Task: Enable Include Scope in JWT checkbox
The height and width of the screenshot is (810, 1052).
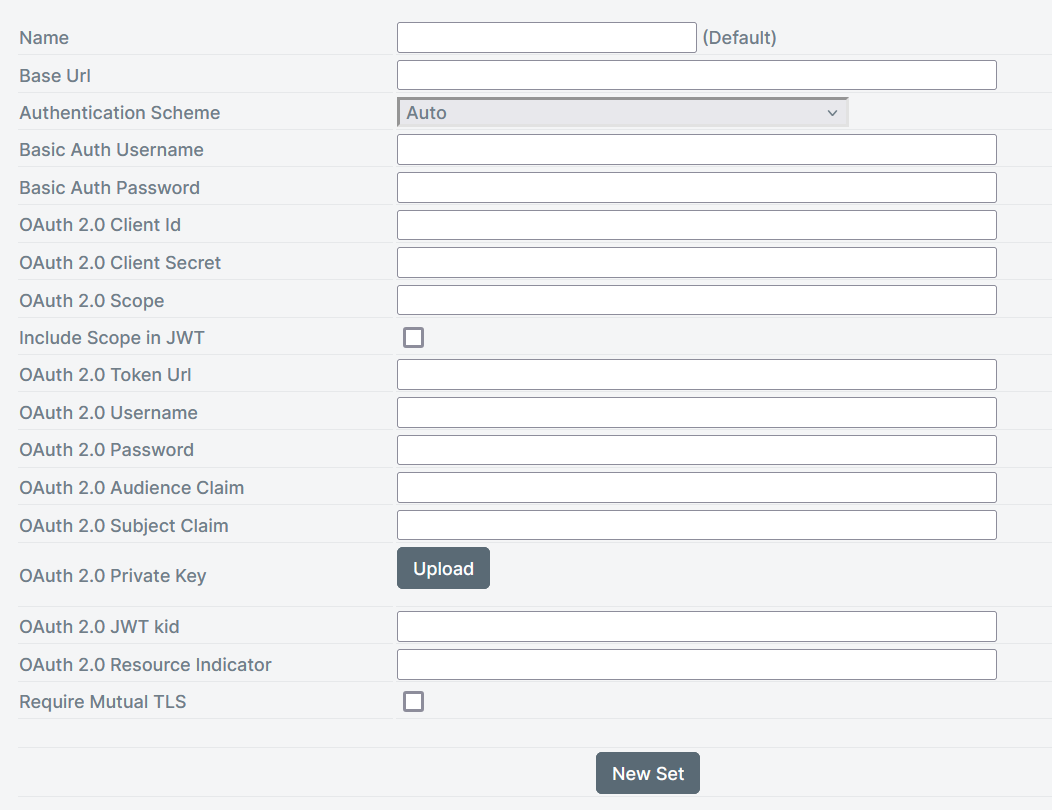Action: 413,337
